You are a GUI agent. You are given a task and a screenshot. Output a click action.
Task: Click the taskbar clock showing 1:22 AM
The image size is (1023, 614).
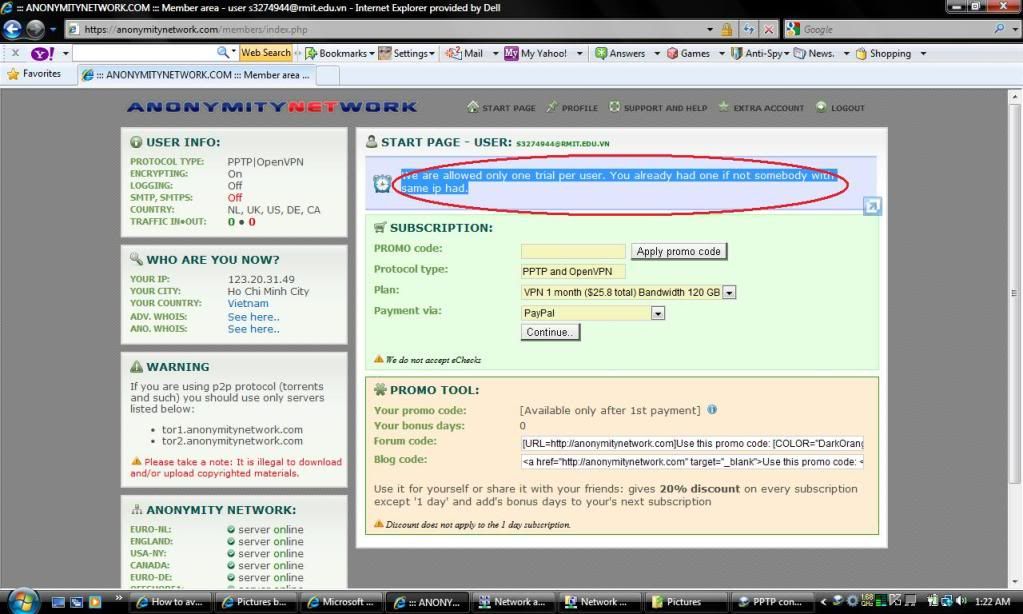tap(992, 602)
